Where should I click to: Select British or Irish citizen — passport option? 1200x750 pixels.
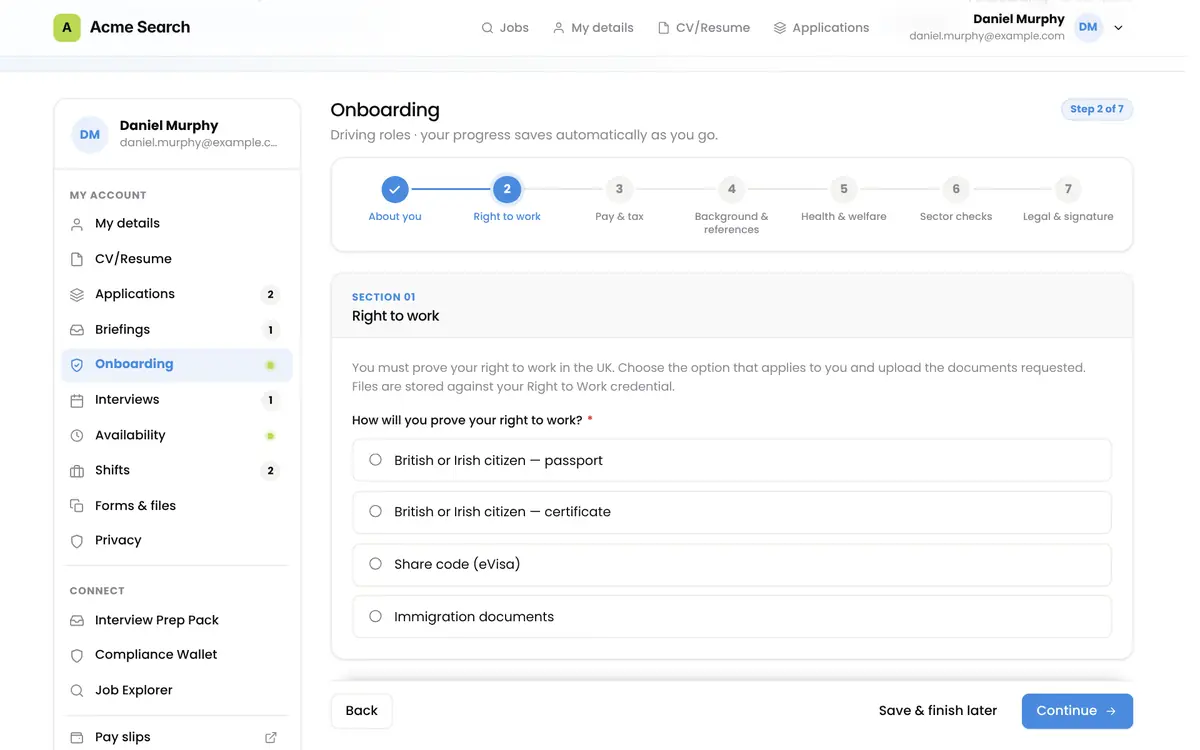pyautogui.click(x=732, y=460)
